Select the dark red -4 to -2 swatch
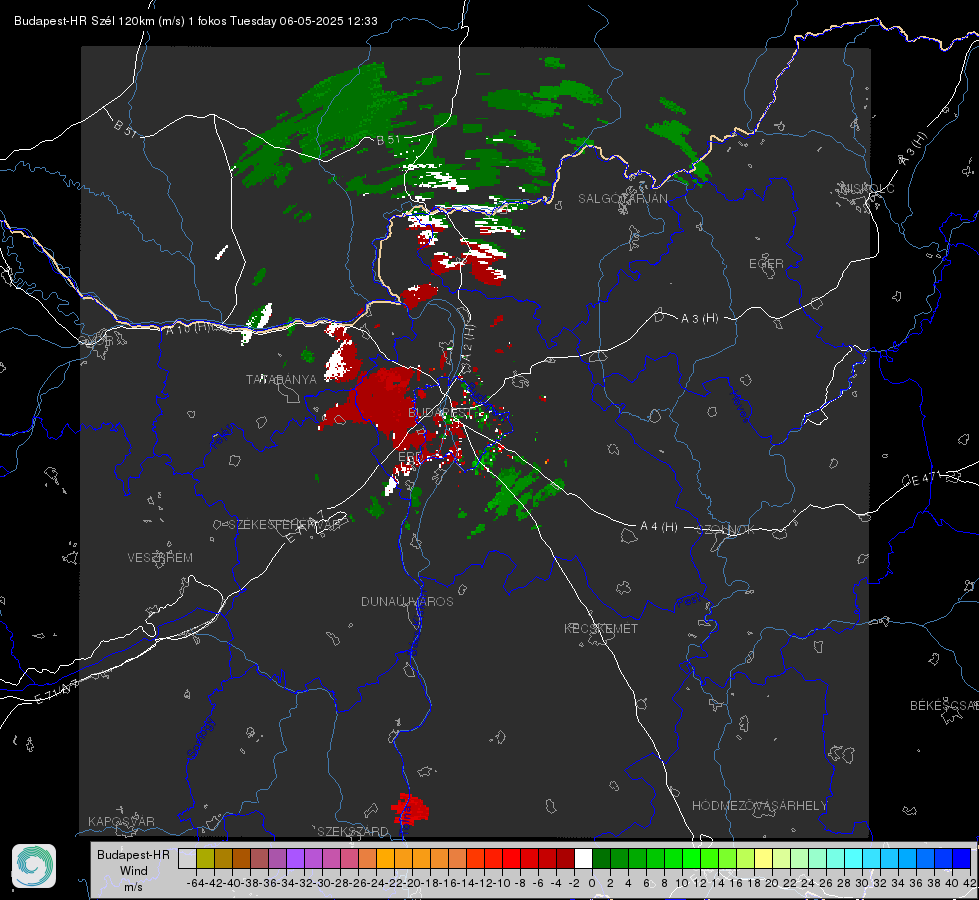Image resolution: width=979 pixels, height=900 pixels. click(565, 858)
